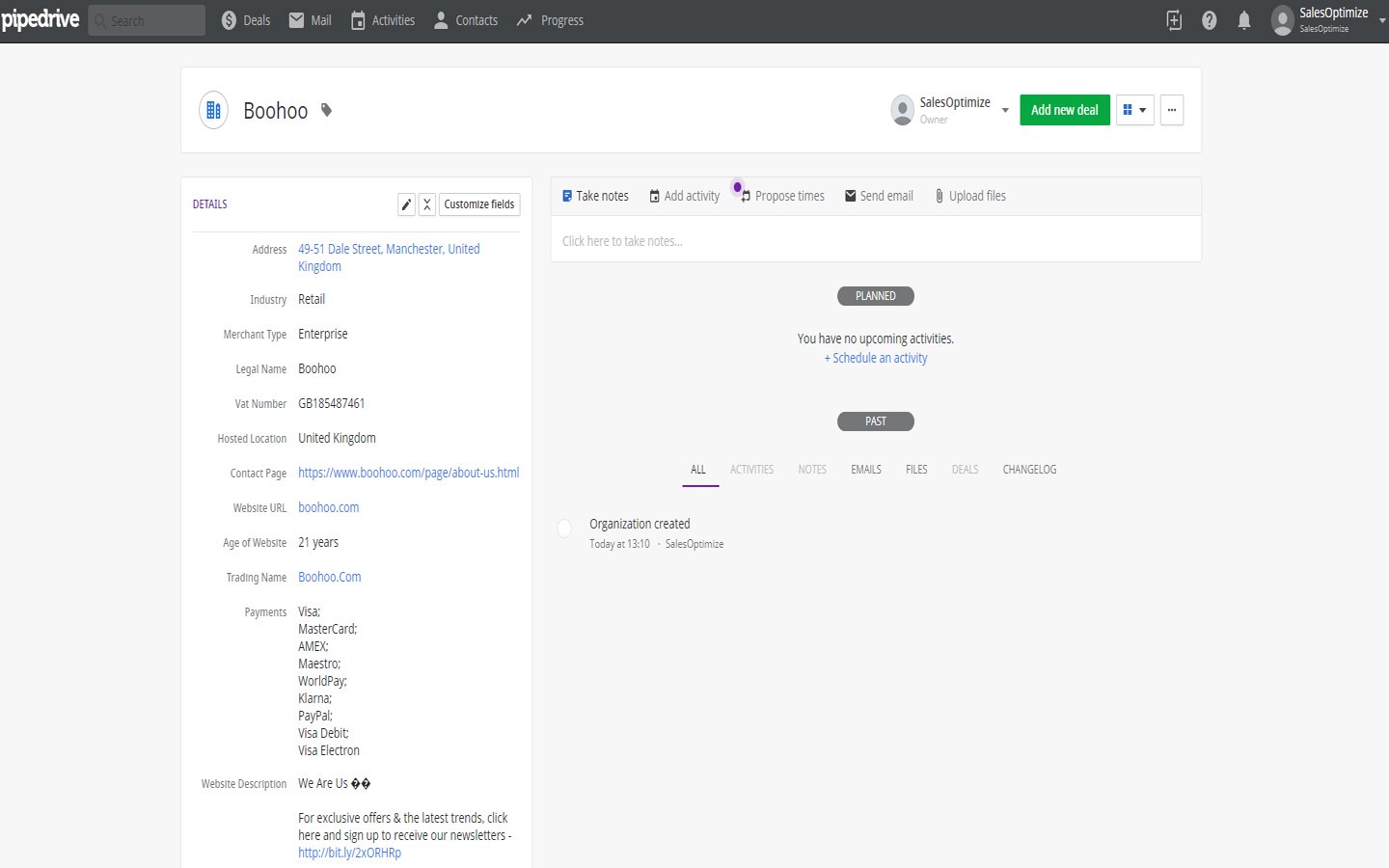Switch to the DEALS history tab
The image size is (1389, 868).
point(965,470)
